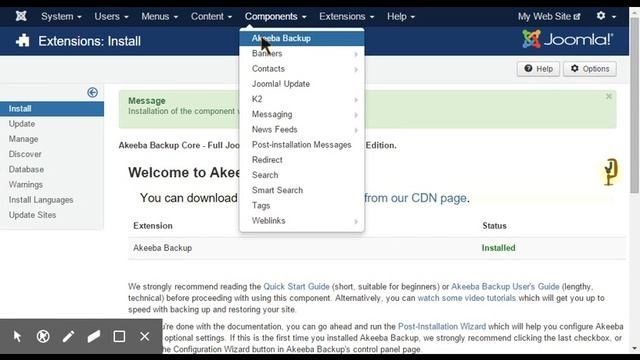640x360 pixels.
Task: Open the Content dropdown menu
Action: coord(211,16)
